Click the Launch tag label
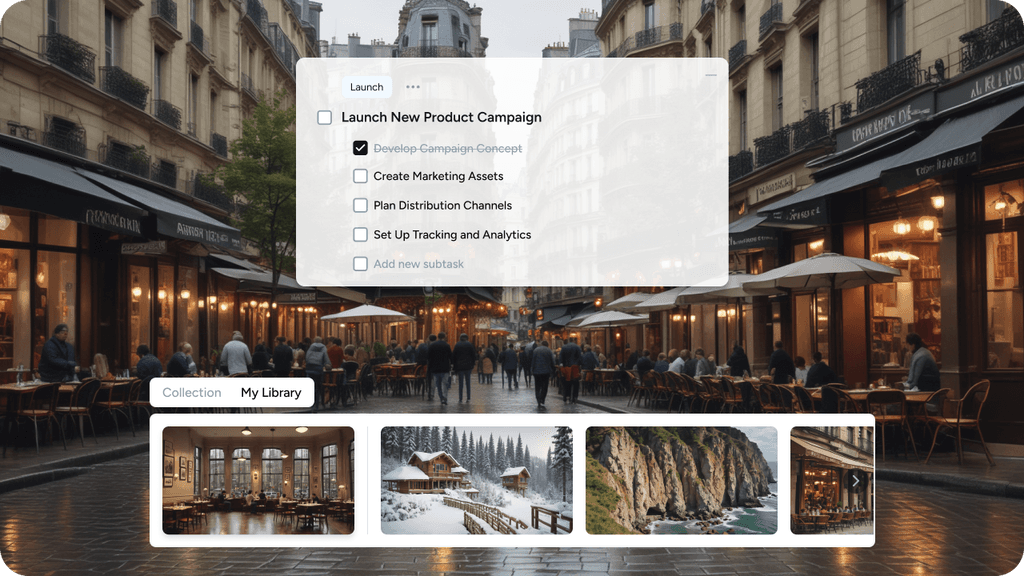The width and height of the screenshot is (1024, 576). [366, 87]
